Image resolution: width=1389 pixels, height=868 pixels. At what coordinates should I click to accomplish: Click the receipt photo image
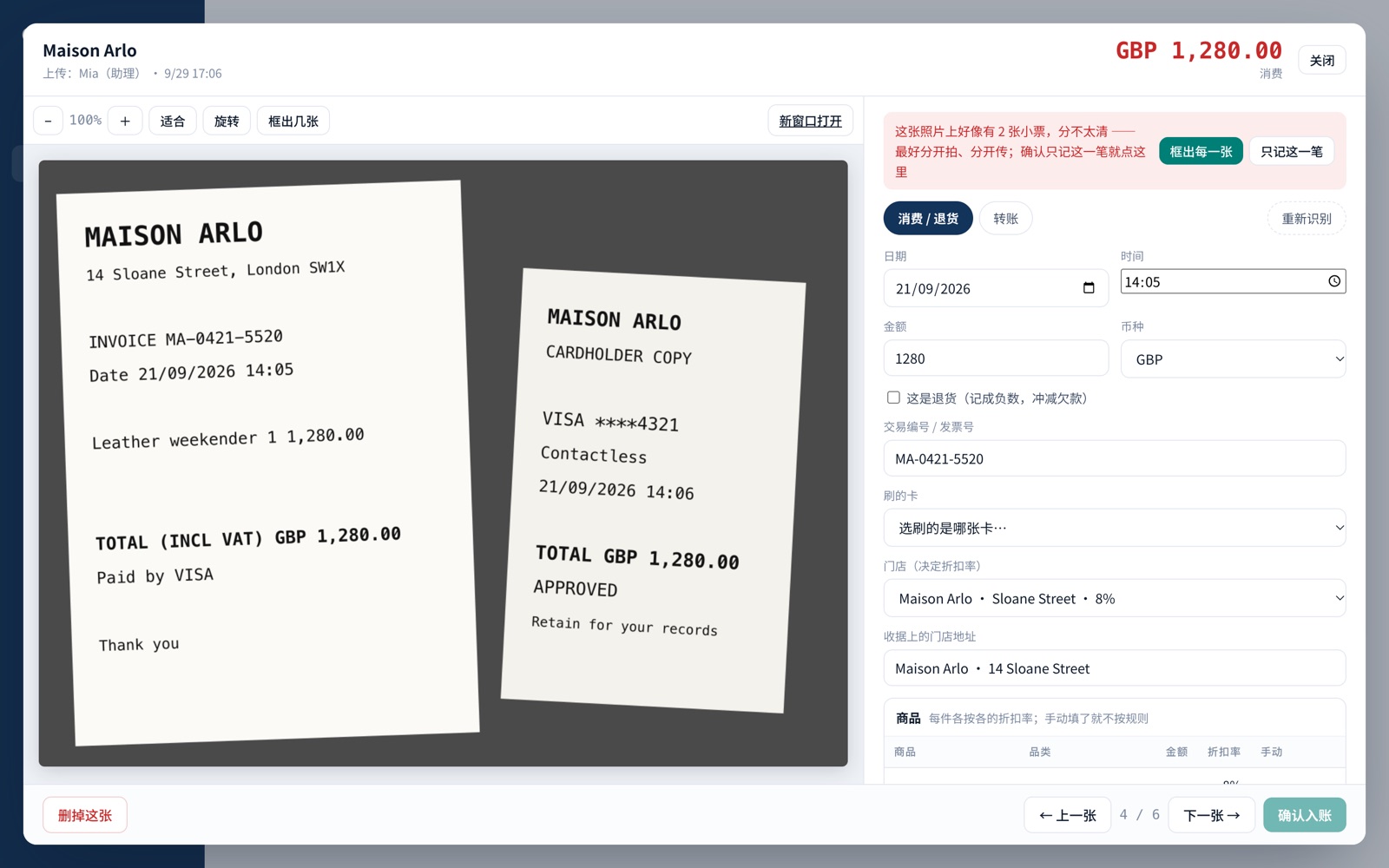click(x=443, y=463)
